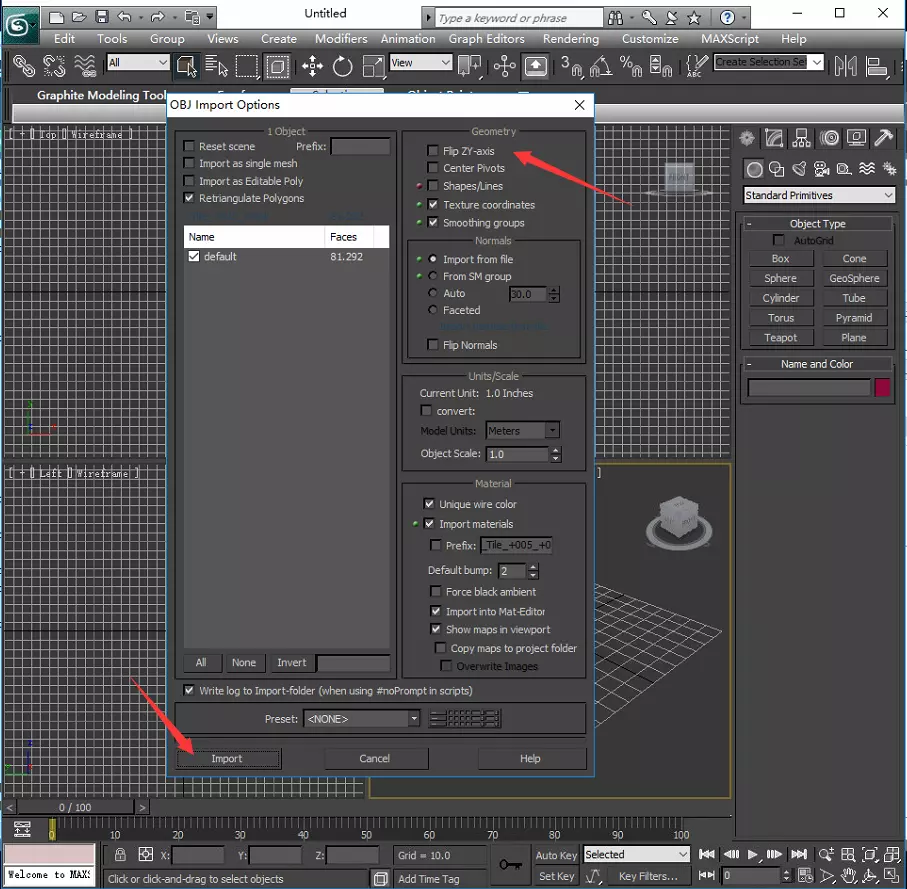Open the Rendering menu
This screenshot has width=907, height=889.
571,39
